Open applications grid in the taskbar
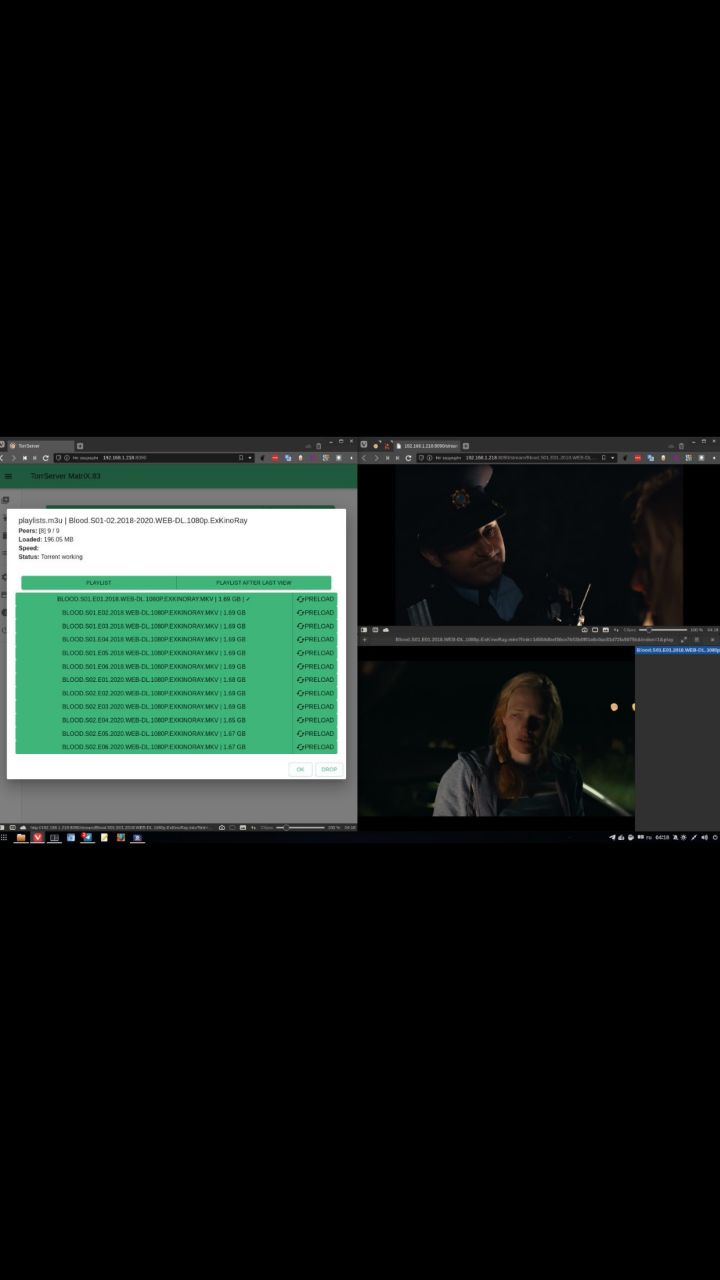Screen dimensions: 720x1280 (4, 837)
